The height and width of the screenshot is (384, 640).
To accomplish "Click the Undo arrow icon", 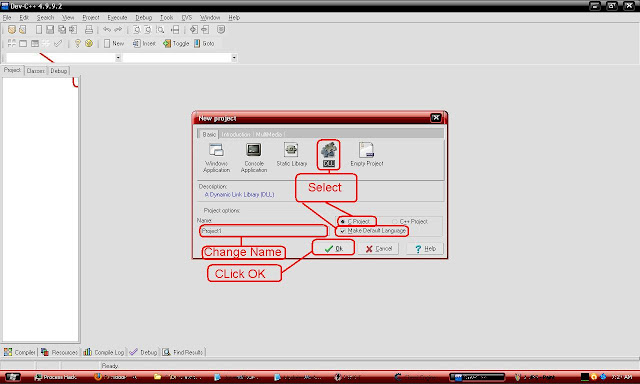I will coord(107,29).
